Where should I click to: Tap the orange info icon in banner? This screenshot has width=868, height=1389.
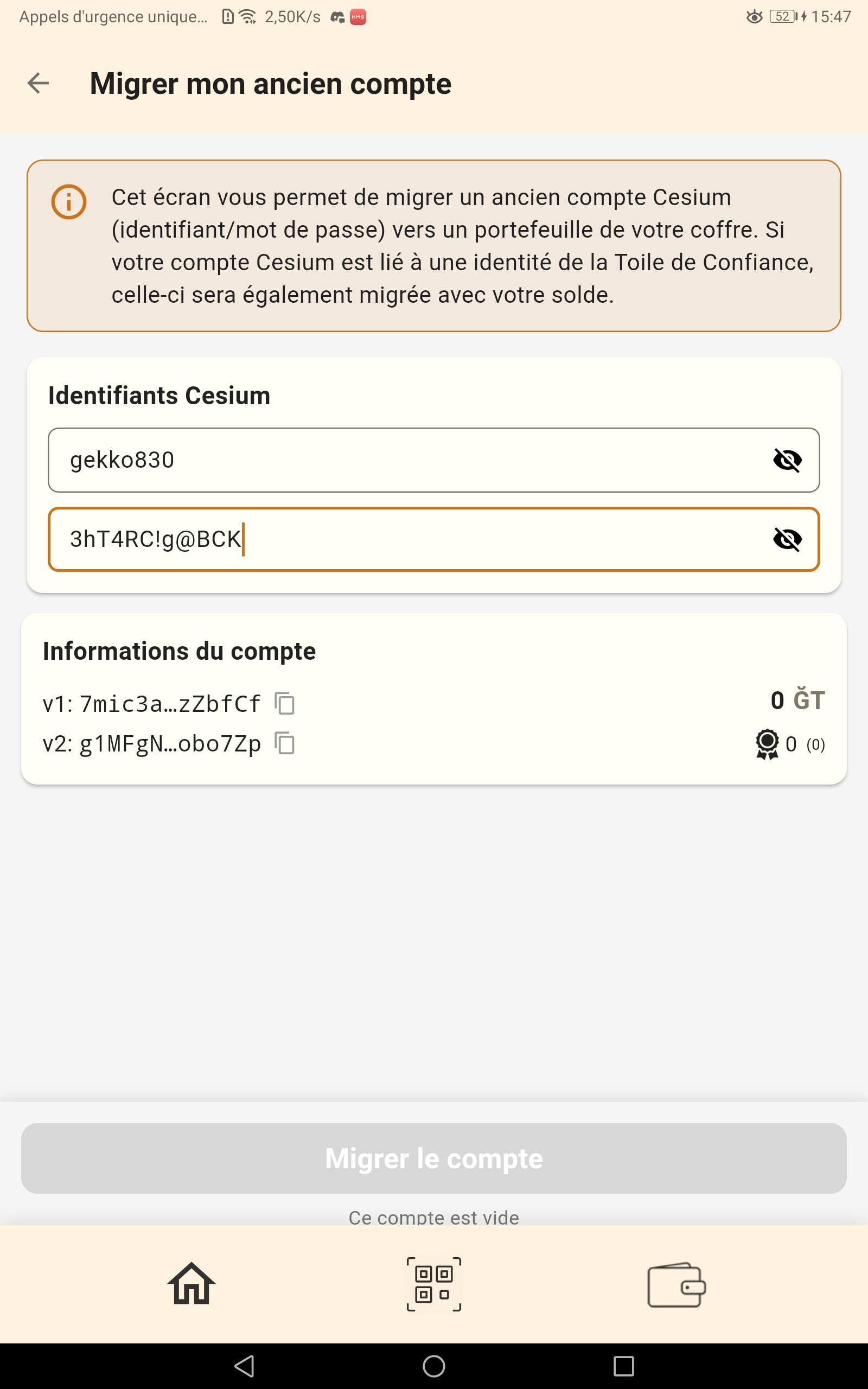(69, 202)
